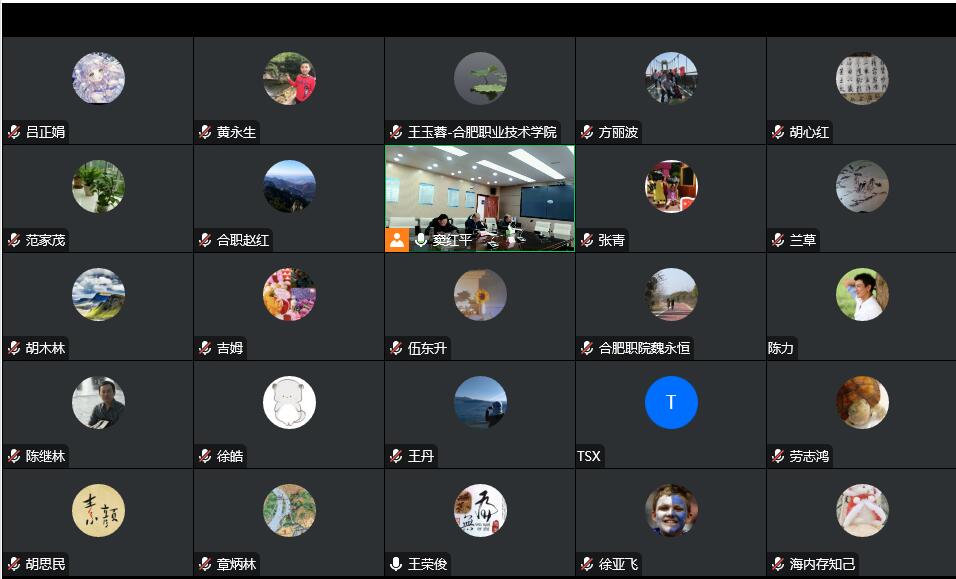Select 徐皓's white cat avatar
Image resolution: width=956 pixels, height=579 pixels.
290,402
